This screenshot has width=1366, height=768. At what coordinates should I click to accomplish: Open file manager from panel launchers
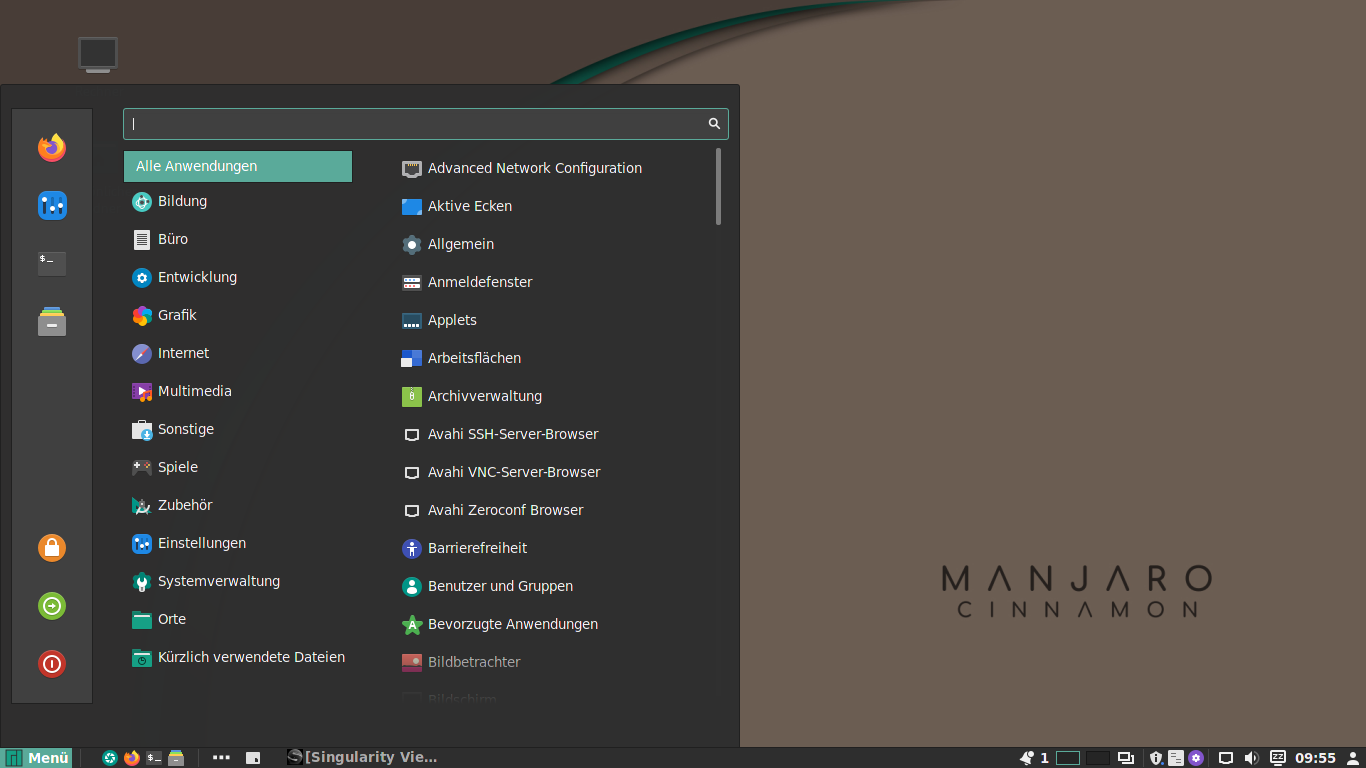click(x=176, y=758)
